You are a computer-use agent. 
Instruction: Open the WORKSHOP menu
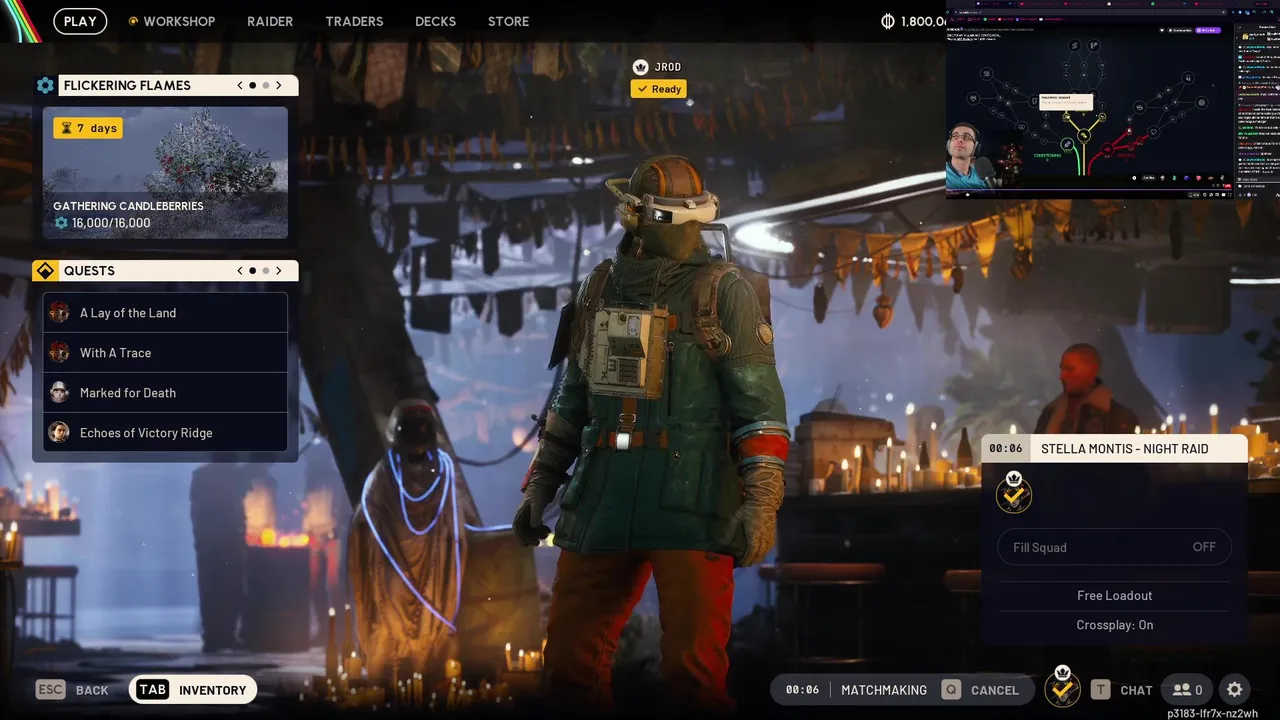(179, 21)
